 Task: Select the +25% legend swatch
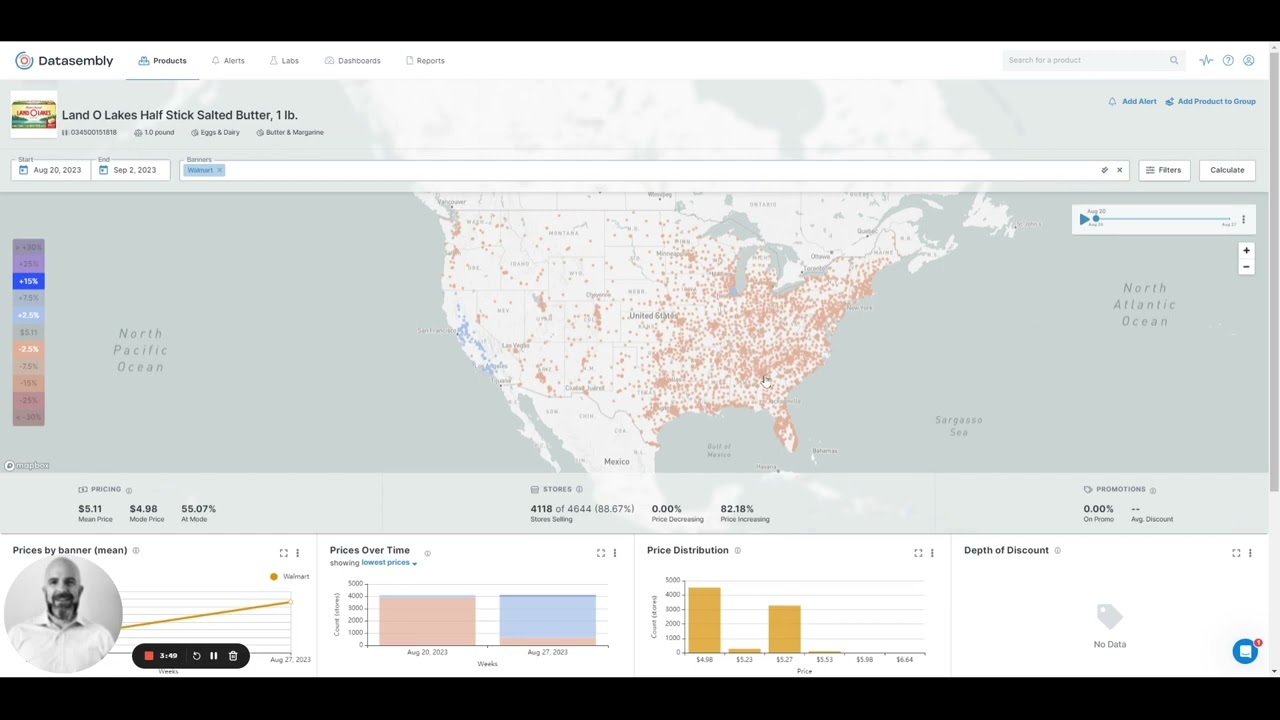tap(28, 264)
